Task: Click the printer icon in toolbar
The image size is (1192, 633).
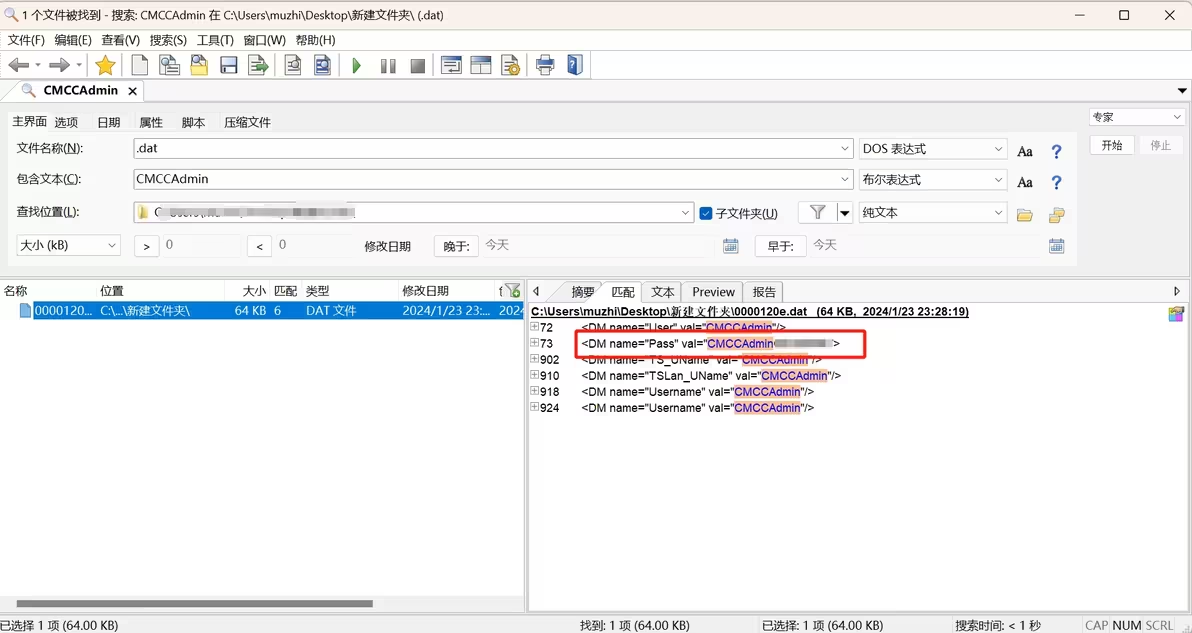Action: pyautogui.click(x=545, y=66)
